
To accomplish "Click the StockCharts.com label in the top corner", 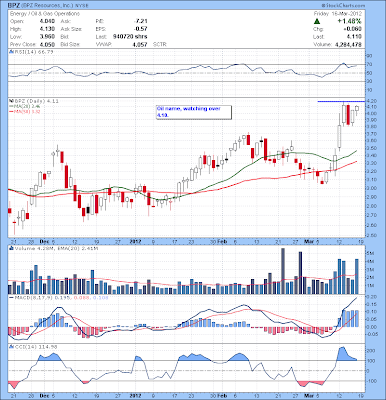I will [343, 6].
